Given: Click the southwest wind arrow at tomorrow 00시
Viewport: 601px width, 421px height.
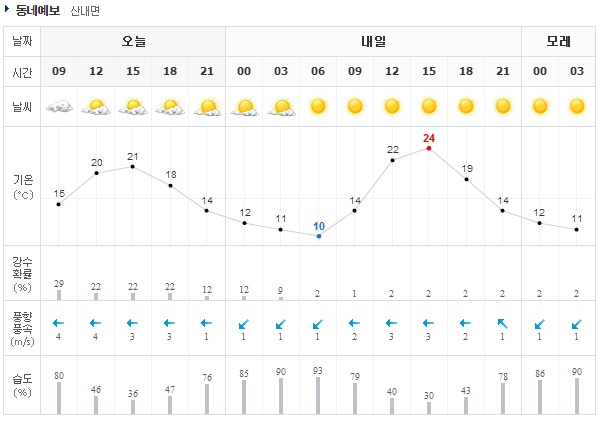Looking at the screenshot, I should tap(244, 323).
